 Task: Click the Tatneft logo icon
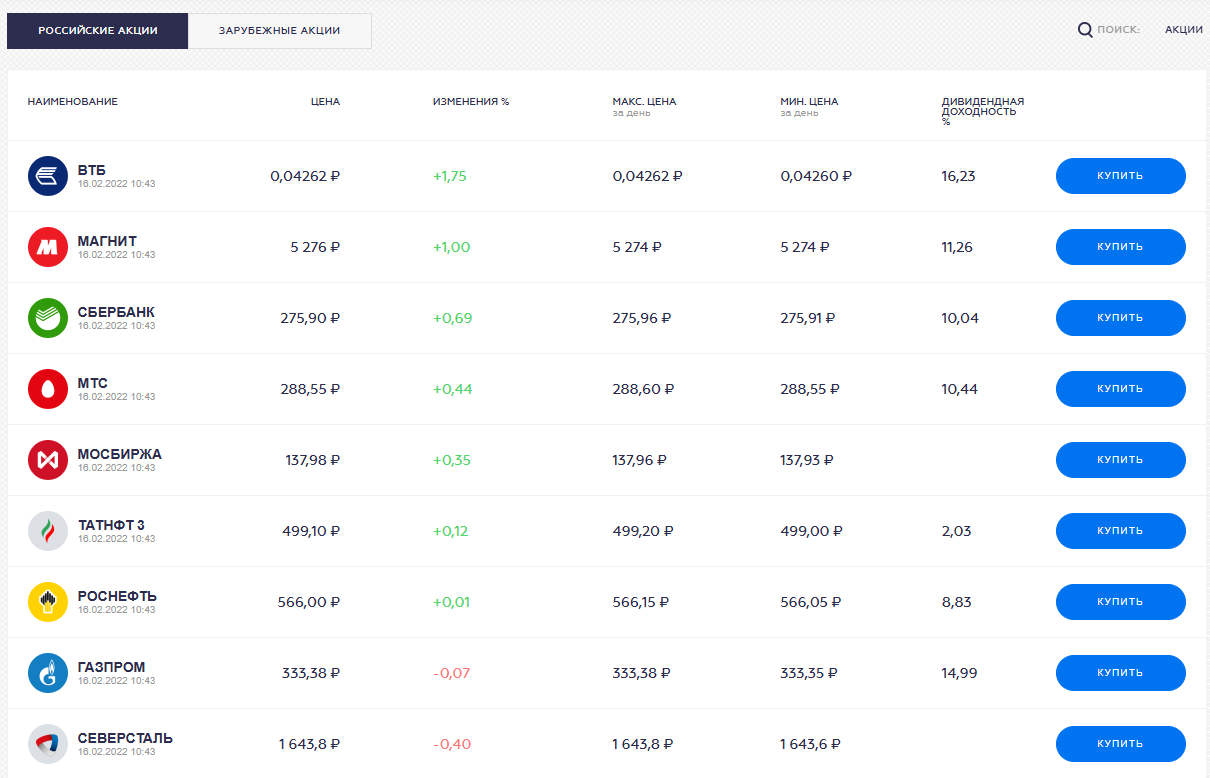(48, 531)
